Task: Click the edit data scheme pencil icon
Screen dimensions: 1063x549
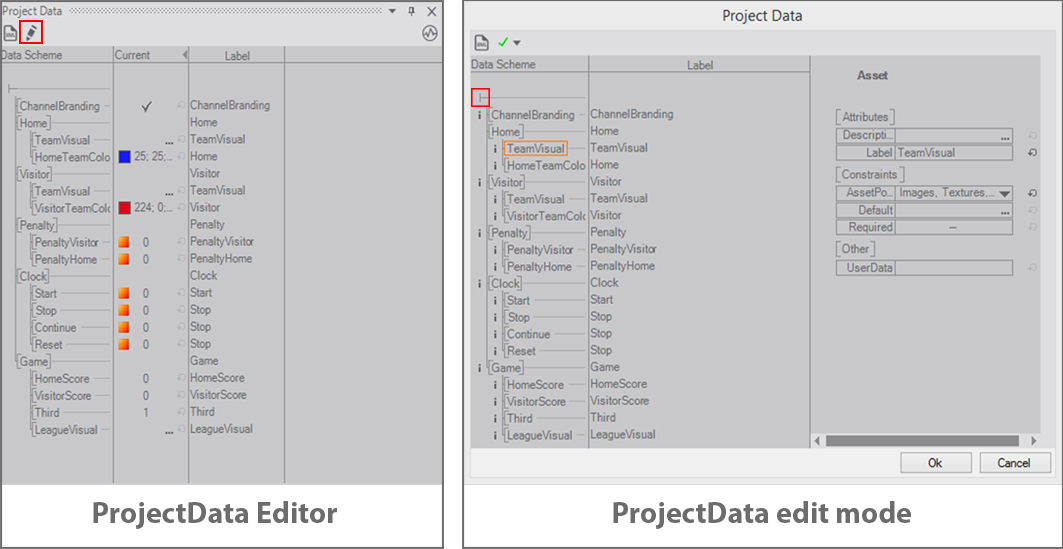Action: click(31, 32)
